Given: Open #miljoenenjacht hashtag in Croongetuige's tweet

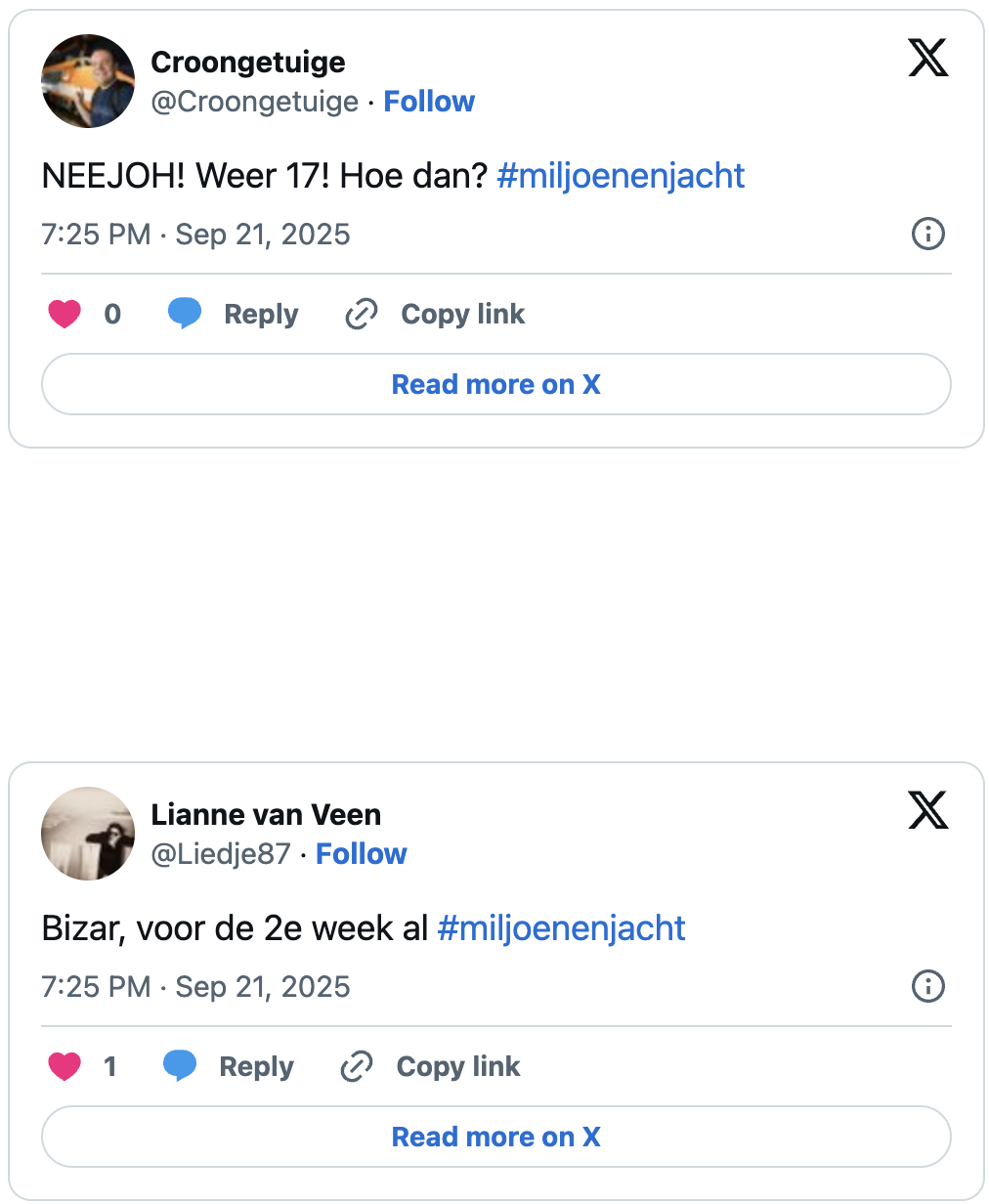Looking at the screenshot, I should [x=621, y=176].
